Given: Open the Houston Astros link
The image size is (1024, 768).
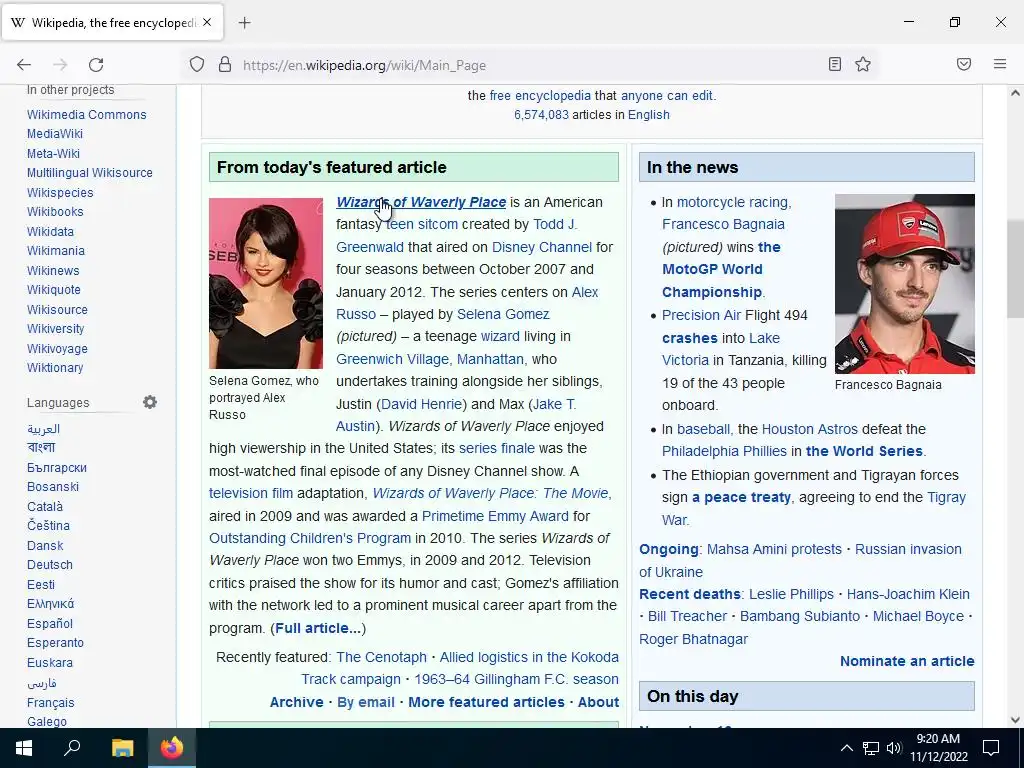Looking at the screenshot, I should [x=810, y=429].
